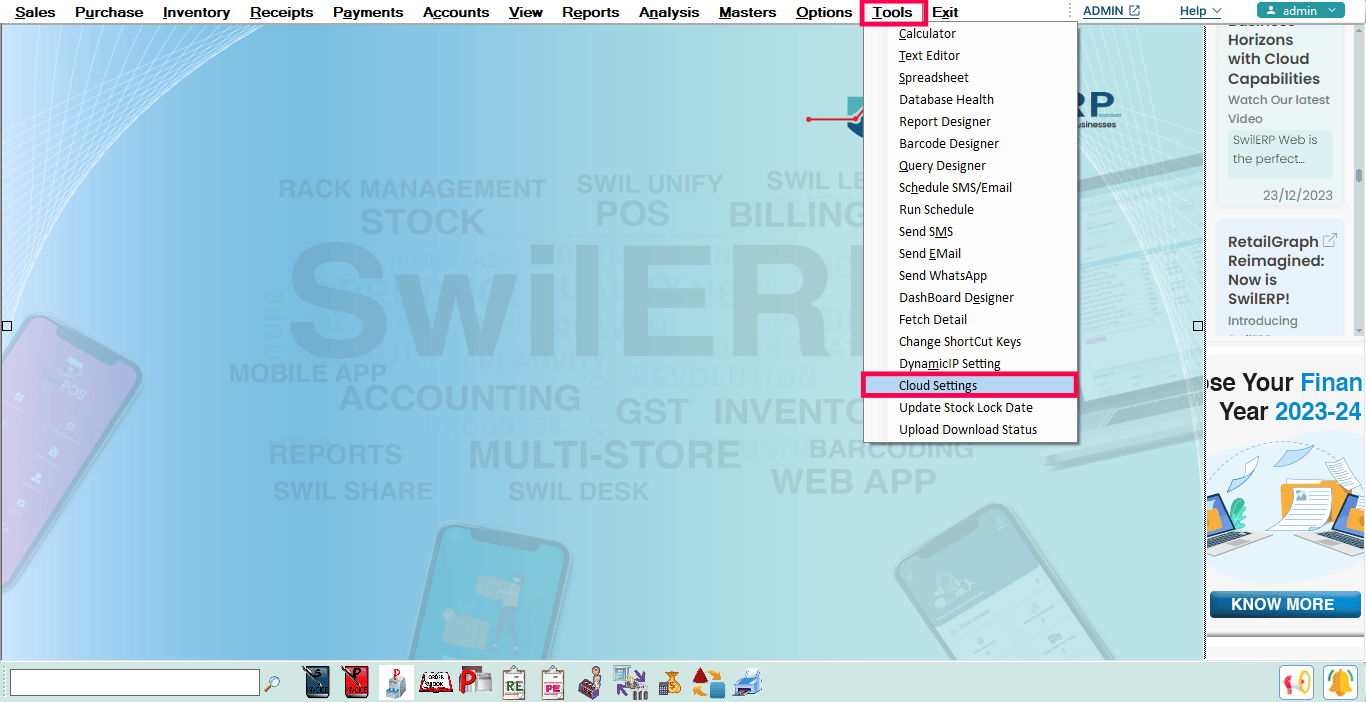The image size is (1366, 702).
Task: Select Cloud Settings in Tools menu
Action: click(970, 386)
